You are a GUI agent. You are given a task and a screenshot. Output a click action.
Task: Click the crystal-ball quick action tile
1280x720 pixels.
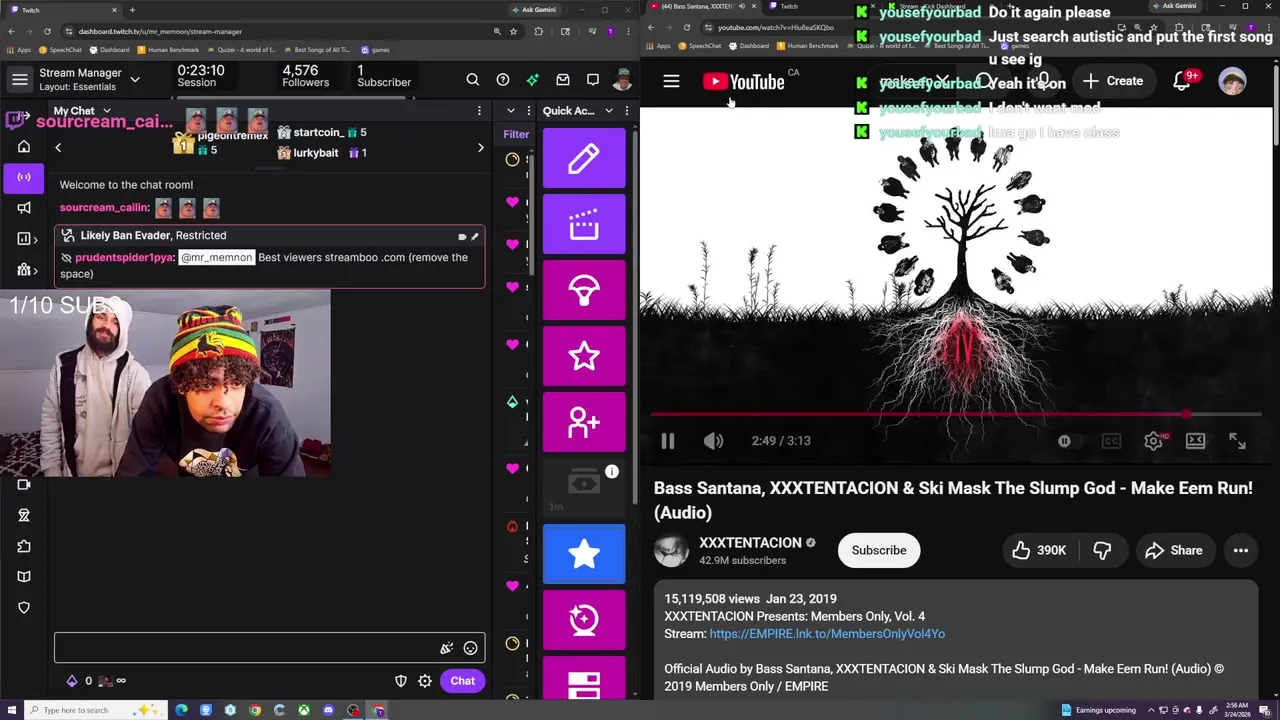click(x=584, y=620)
